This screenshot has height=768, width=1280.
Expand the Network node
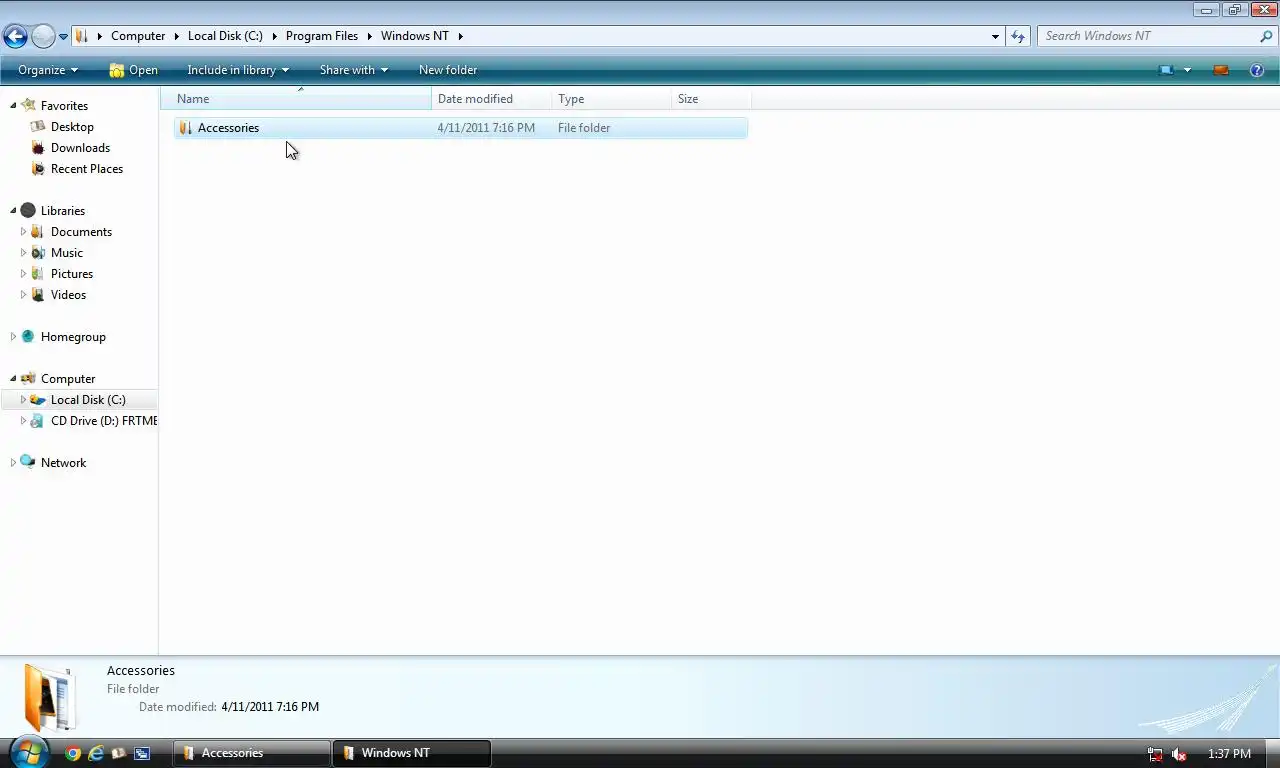coord(13,463)
